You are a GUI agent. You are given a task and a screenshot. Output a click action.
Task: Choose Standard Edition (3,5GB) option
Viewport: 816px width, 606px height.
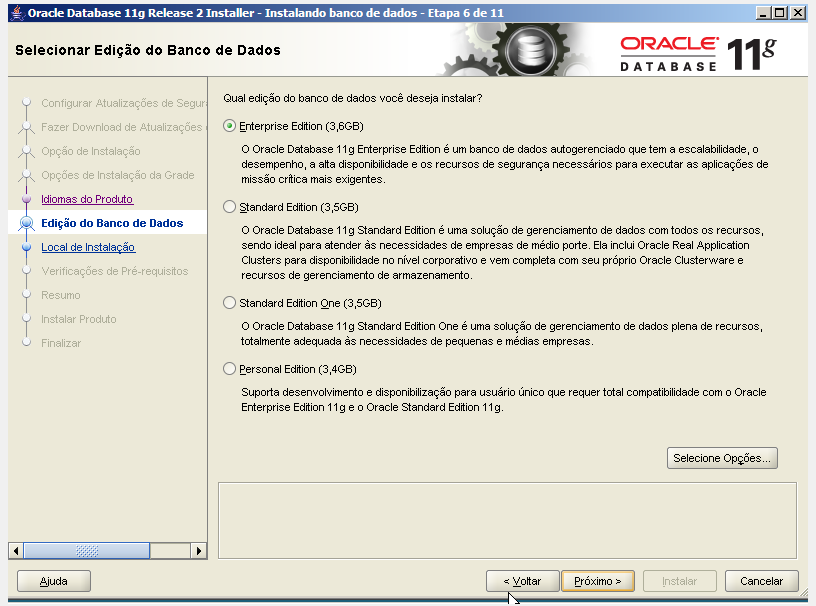(229, 207)
